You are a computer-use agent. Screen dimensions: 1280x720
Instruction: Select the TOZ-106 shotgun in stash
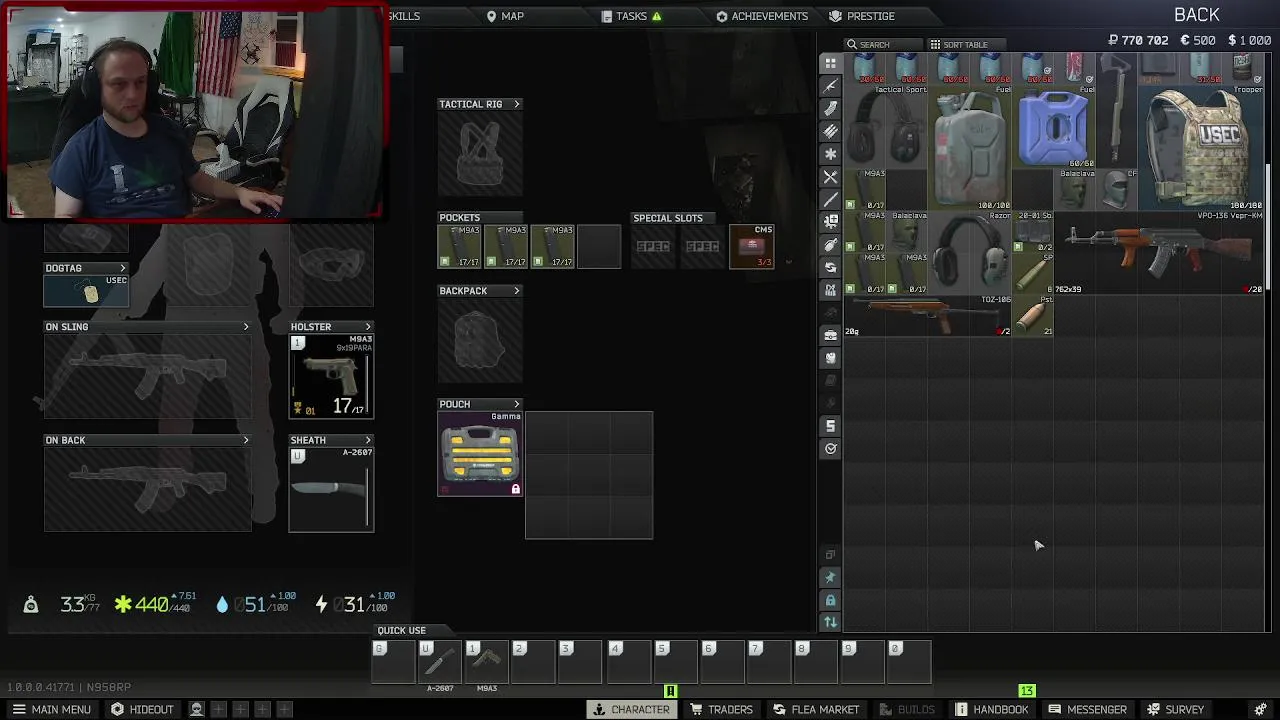pyautogui.click(x=929, y=315)
